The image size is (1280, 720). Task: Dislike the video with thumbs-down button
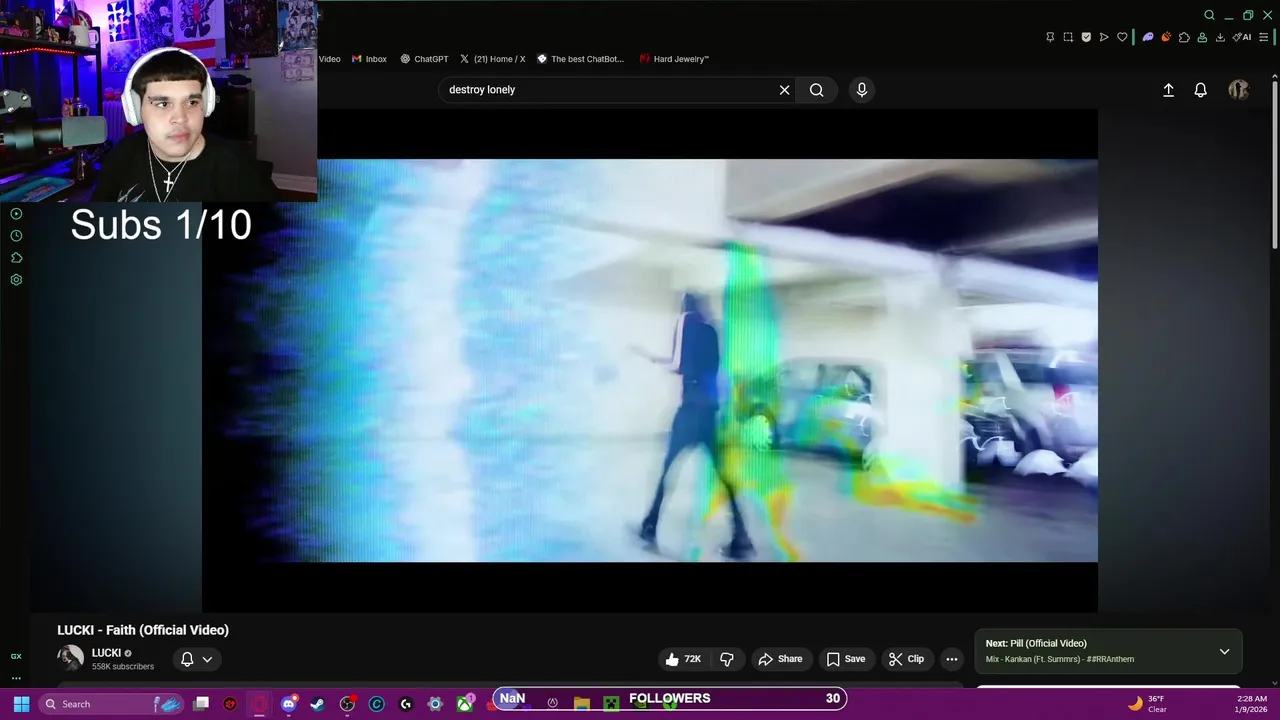click(727, 659)
